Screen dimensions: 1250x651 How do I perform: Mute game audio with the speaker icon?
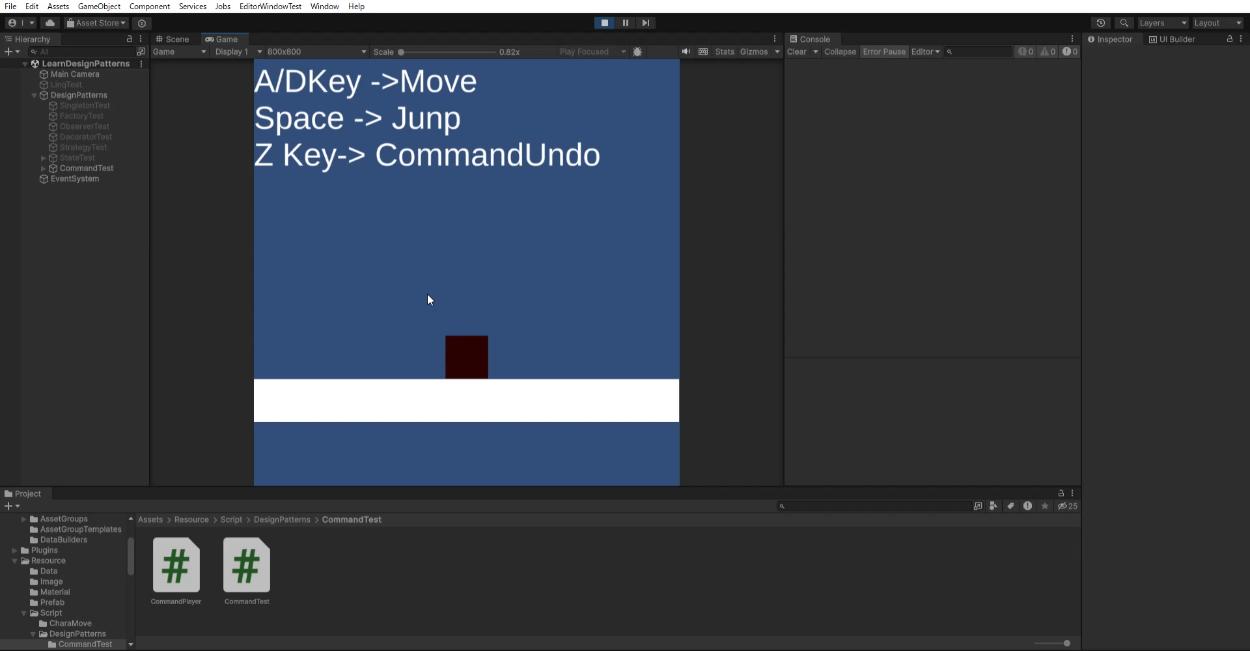686,52
